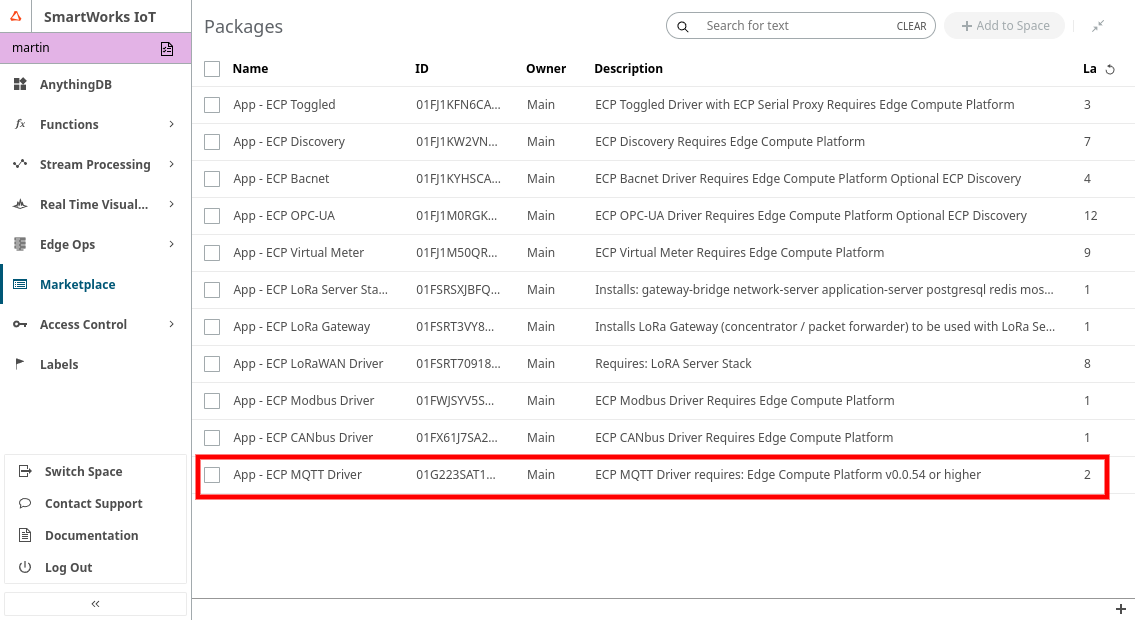Open the Marketplace menu item
Screen dimensions: 1135x620
click(x=77, y=284)
